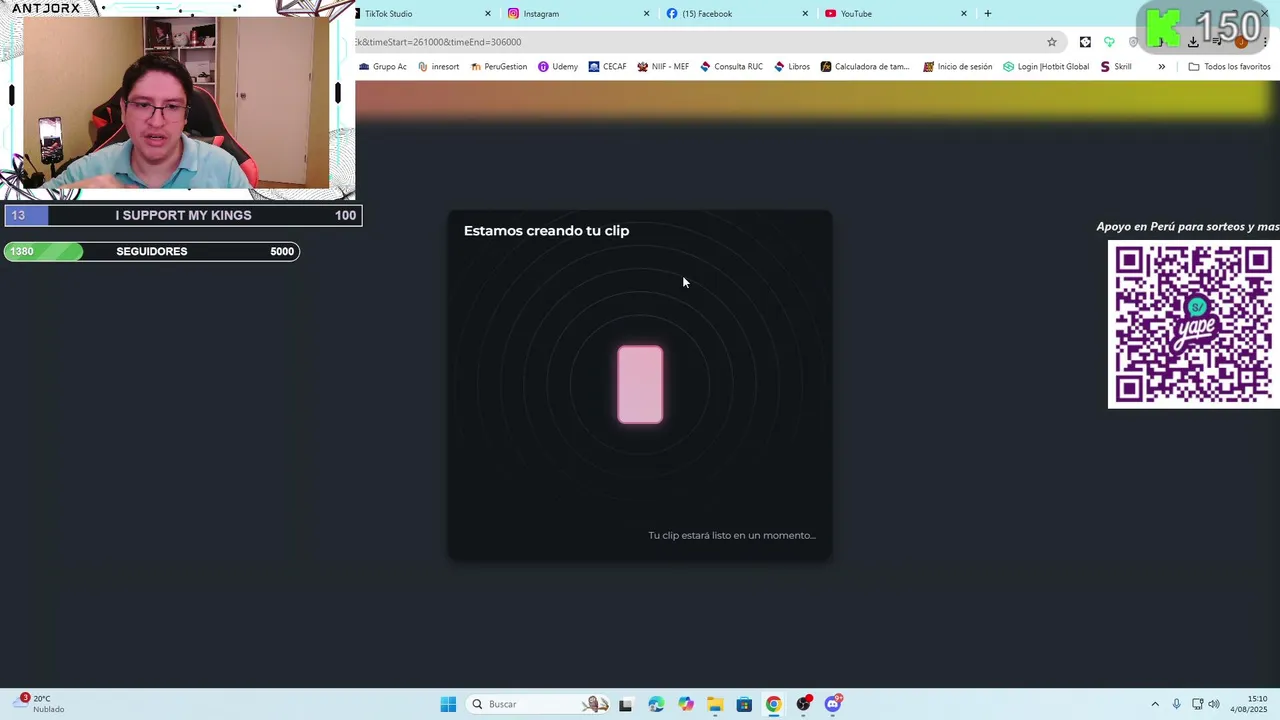
Task: Launch Microsoft Edge from the taskbar
Action: pyautogui.click(x=656, y=704)
